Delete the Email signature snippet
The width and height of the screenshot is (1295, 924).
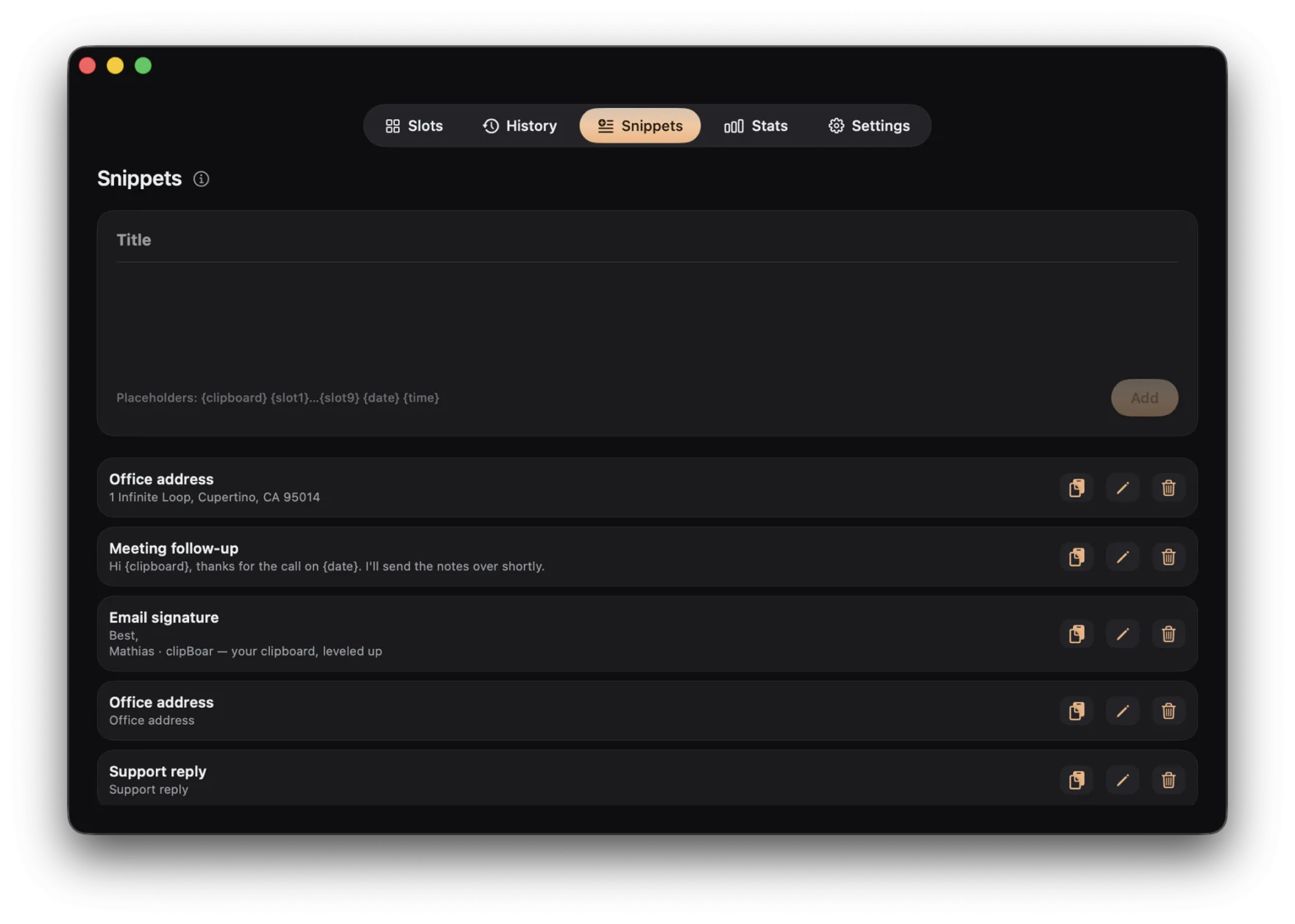point(1168,634)
